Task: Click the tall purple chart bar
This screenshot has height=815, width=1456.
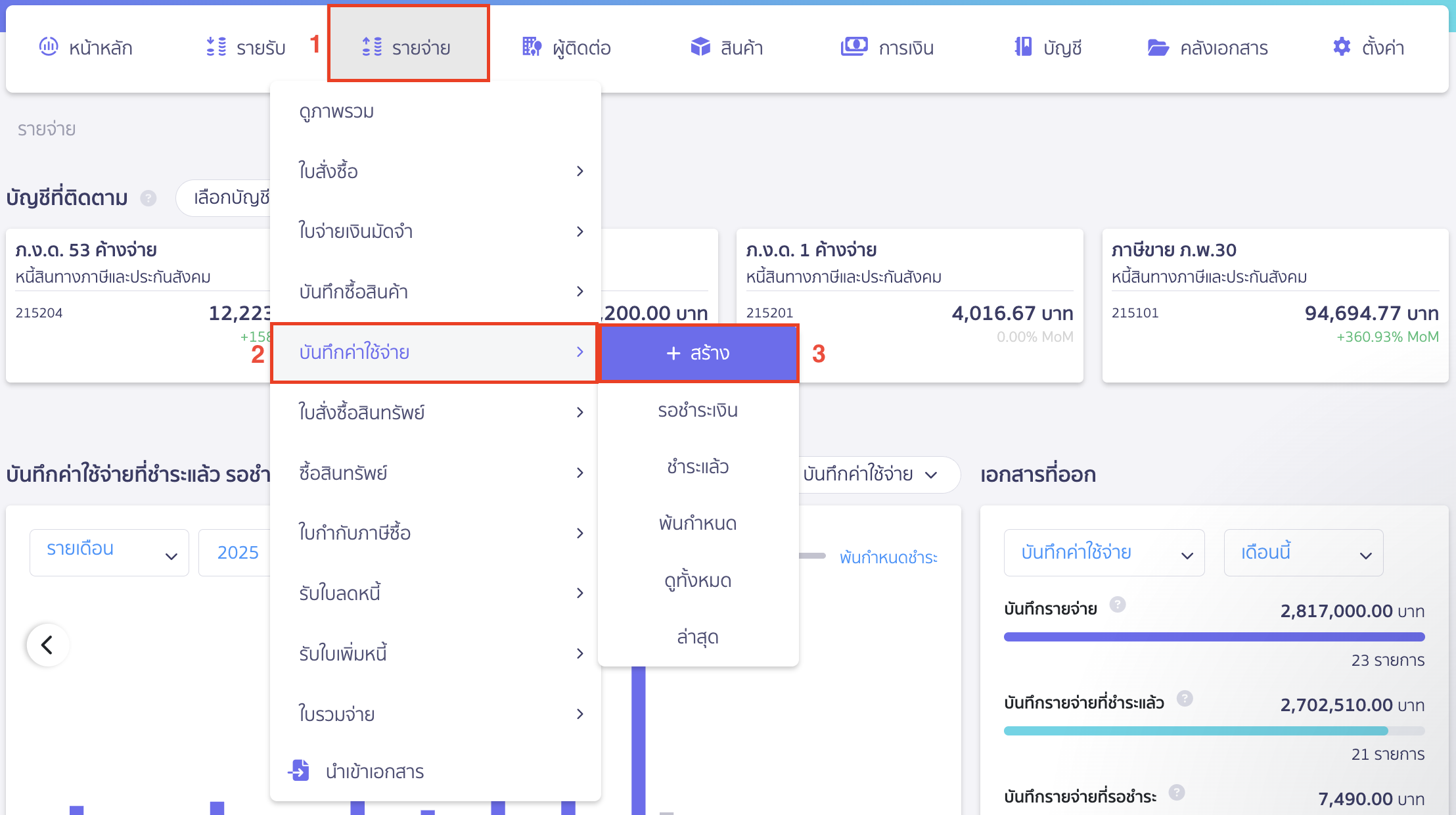Action: point(638,740)
